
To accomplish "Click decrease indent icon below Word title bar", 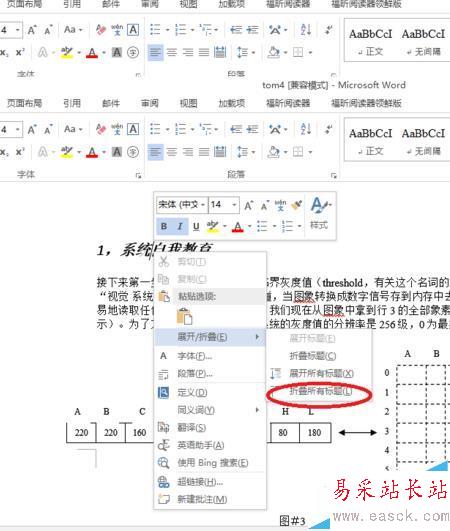I will 236,129.
